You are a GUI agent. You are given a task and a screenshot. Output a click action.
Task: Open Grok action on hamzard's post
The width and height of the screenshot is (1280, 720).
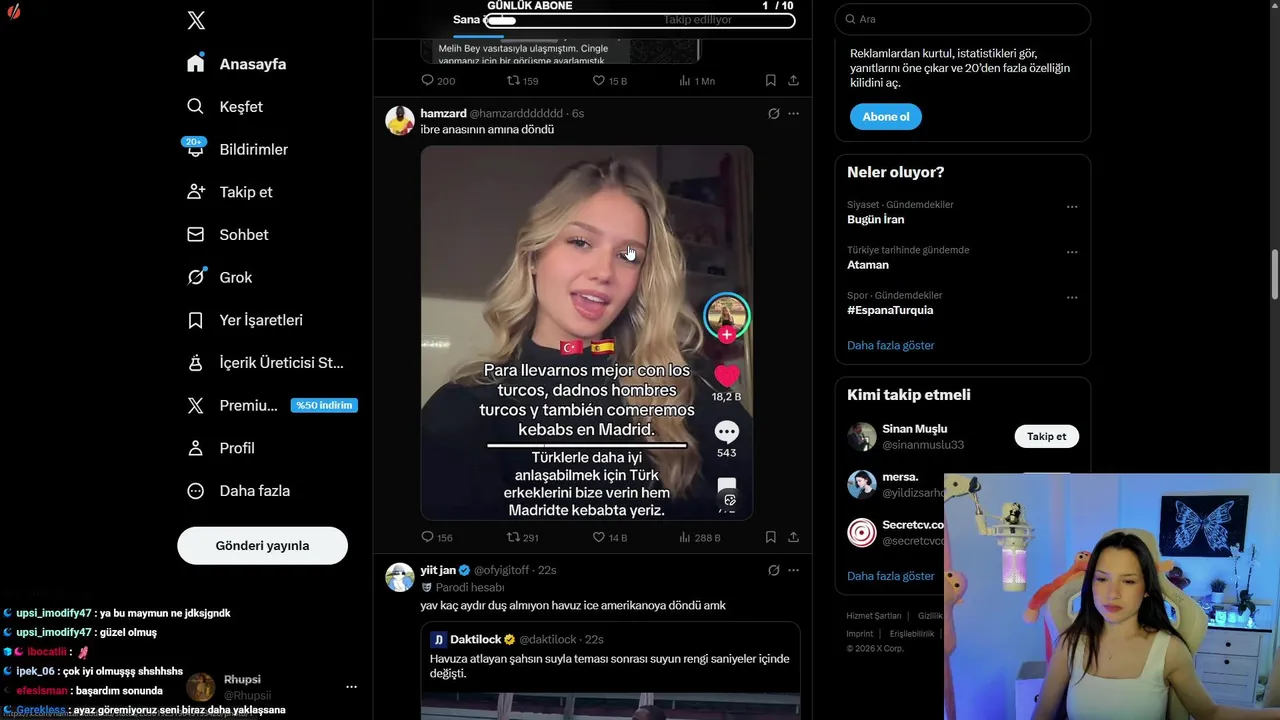point(773,114)
